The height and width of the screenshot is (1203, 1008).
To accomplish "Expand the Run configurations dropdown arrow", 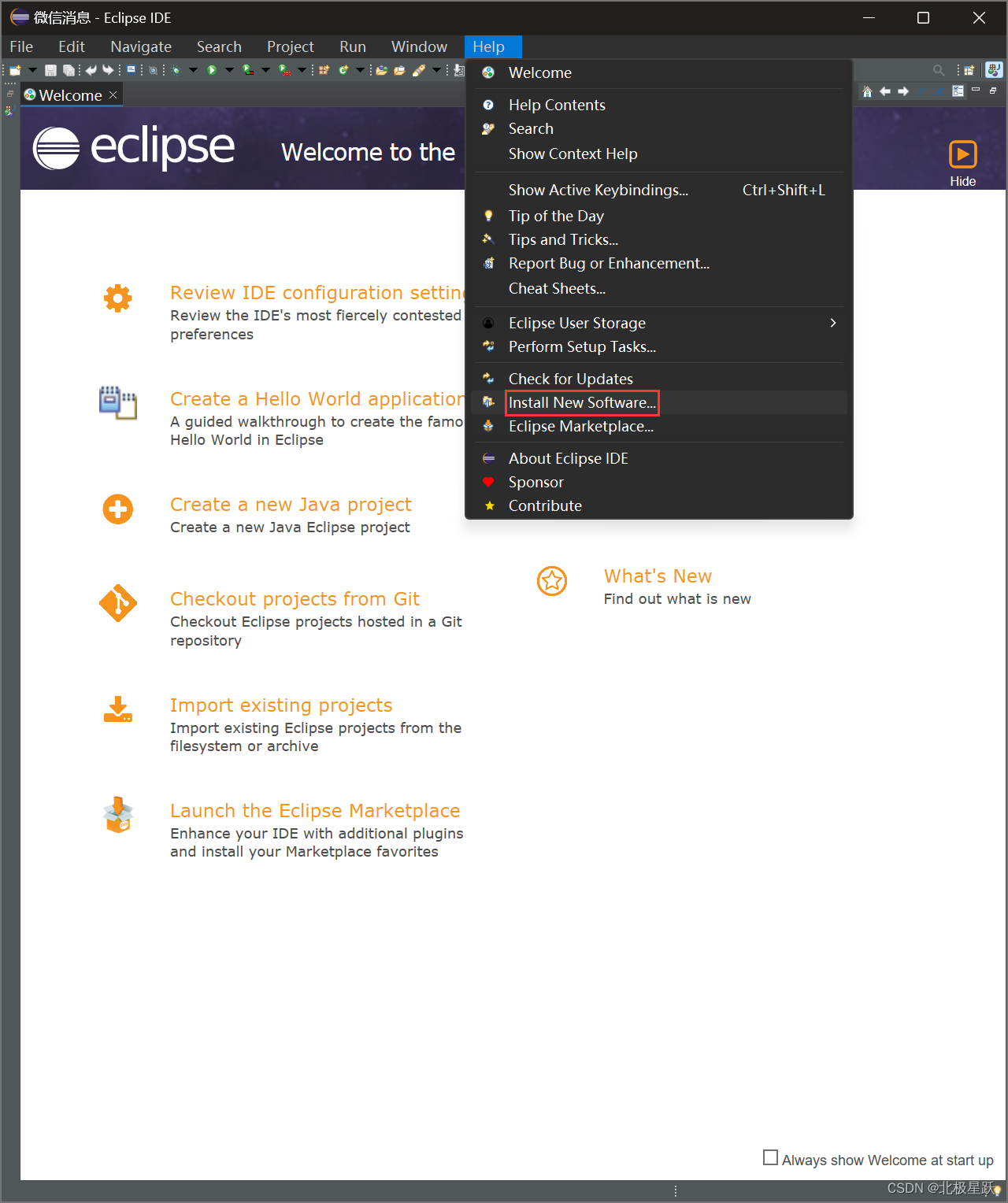I will point(229,70).
